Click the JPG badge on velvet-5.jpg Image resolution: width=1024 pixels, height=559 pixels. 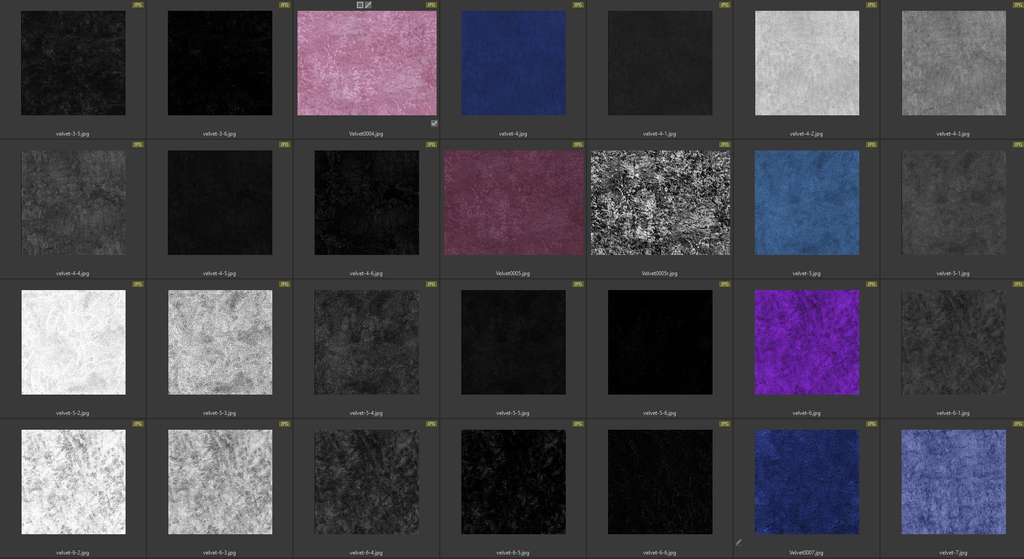(871, 145)
